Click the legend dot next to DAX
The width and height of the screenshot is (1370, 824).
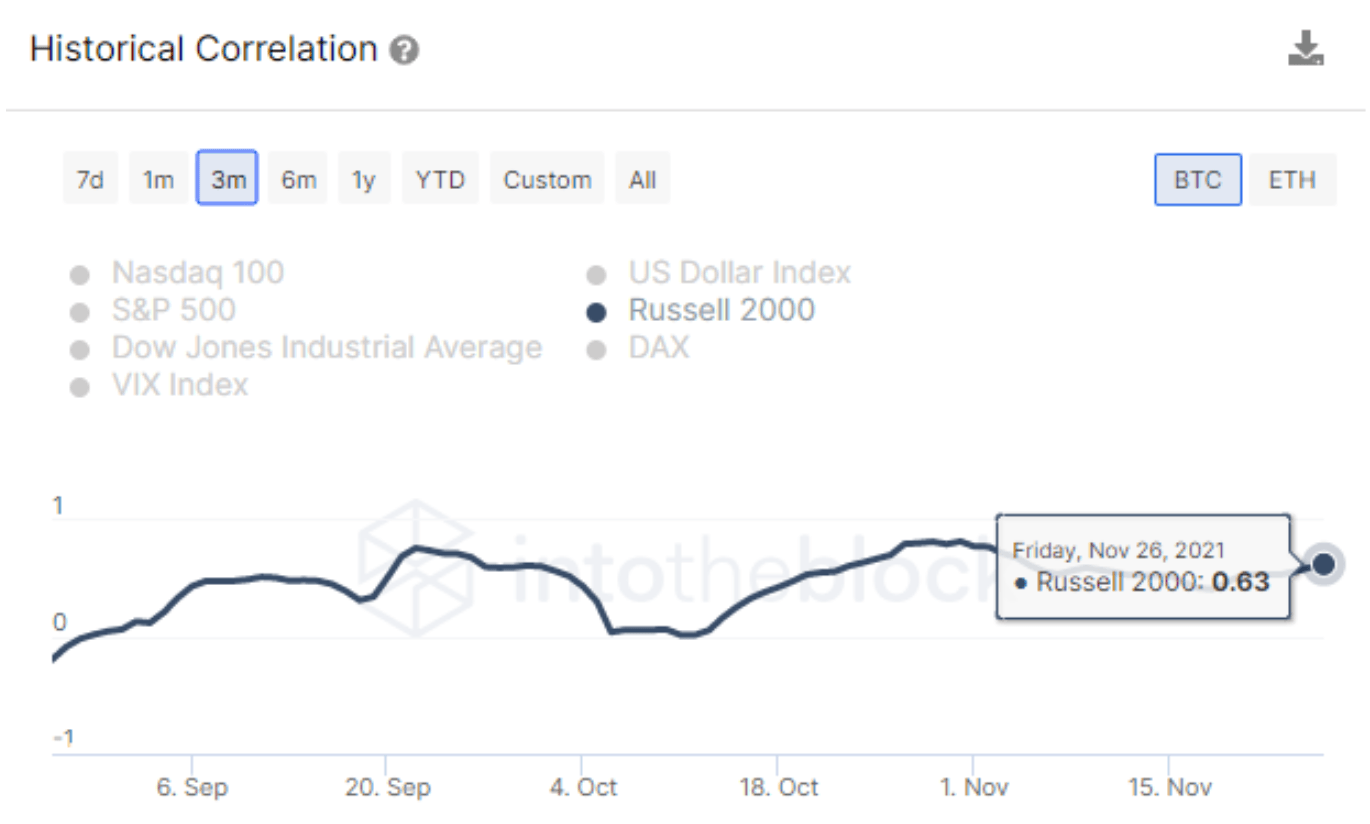597,347
